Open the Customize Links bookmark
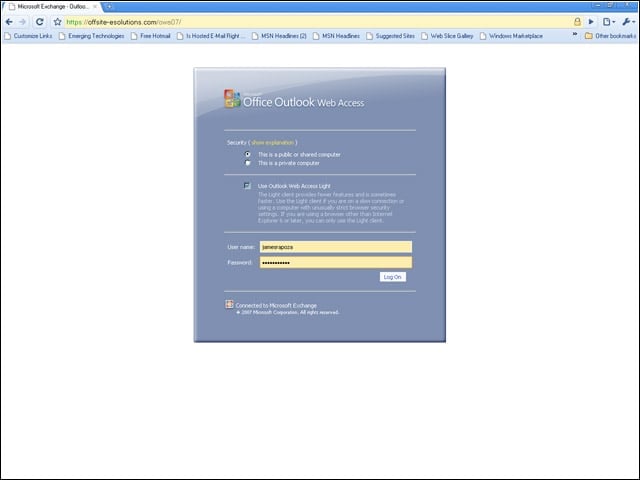Viewport: 640px width, 480px height. [28, 36]
